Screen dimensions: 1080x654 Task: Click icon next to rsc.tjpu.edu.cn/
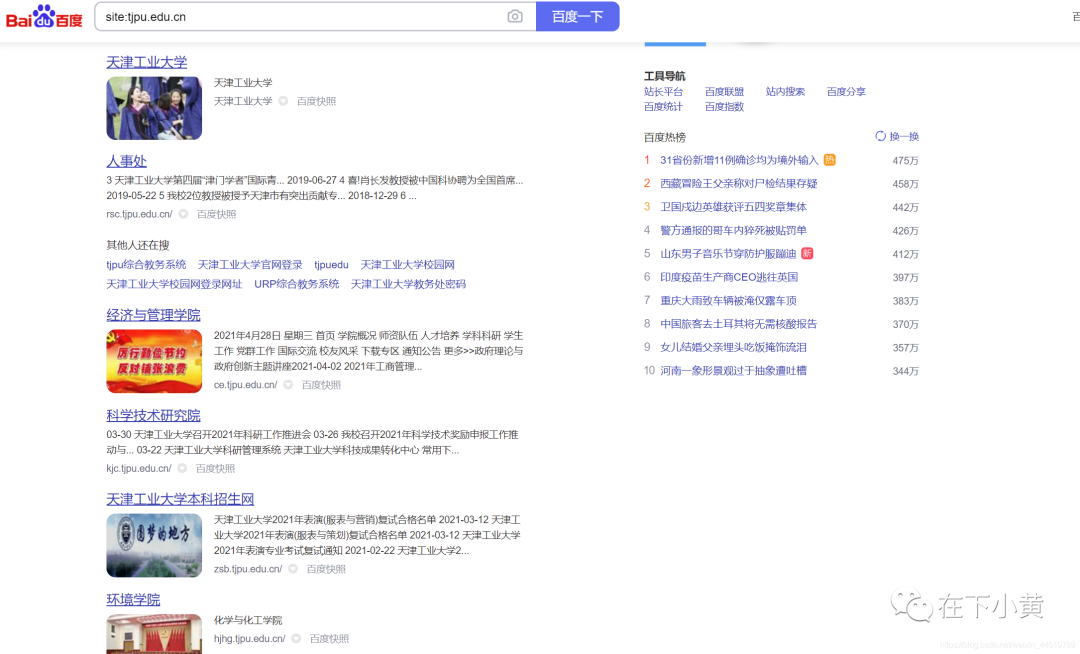pyautogui.click(x=183, y=214)
